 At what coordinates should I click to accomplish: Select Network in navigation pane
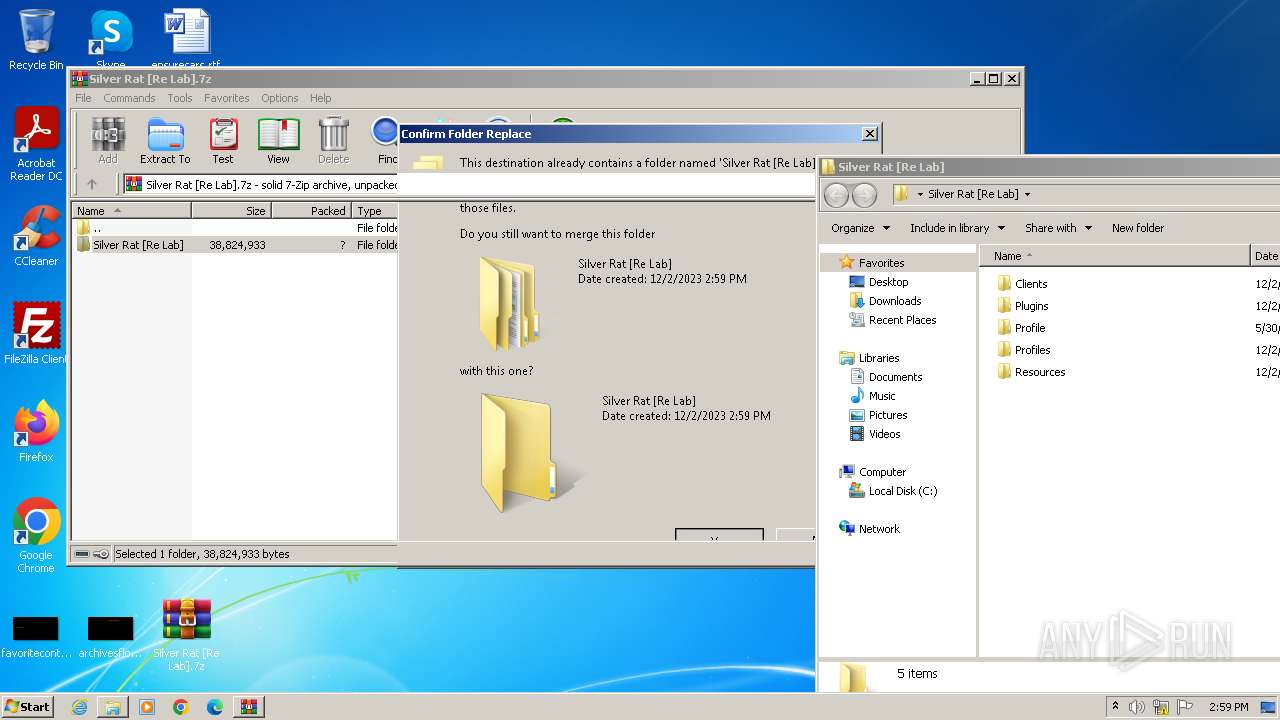click(879, 529)
